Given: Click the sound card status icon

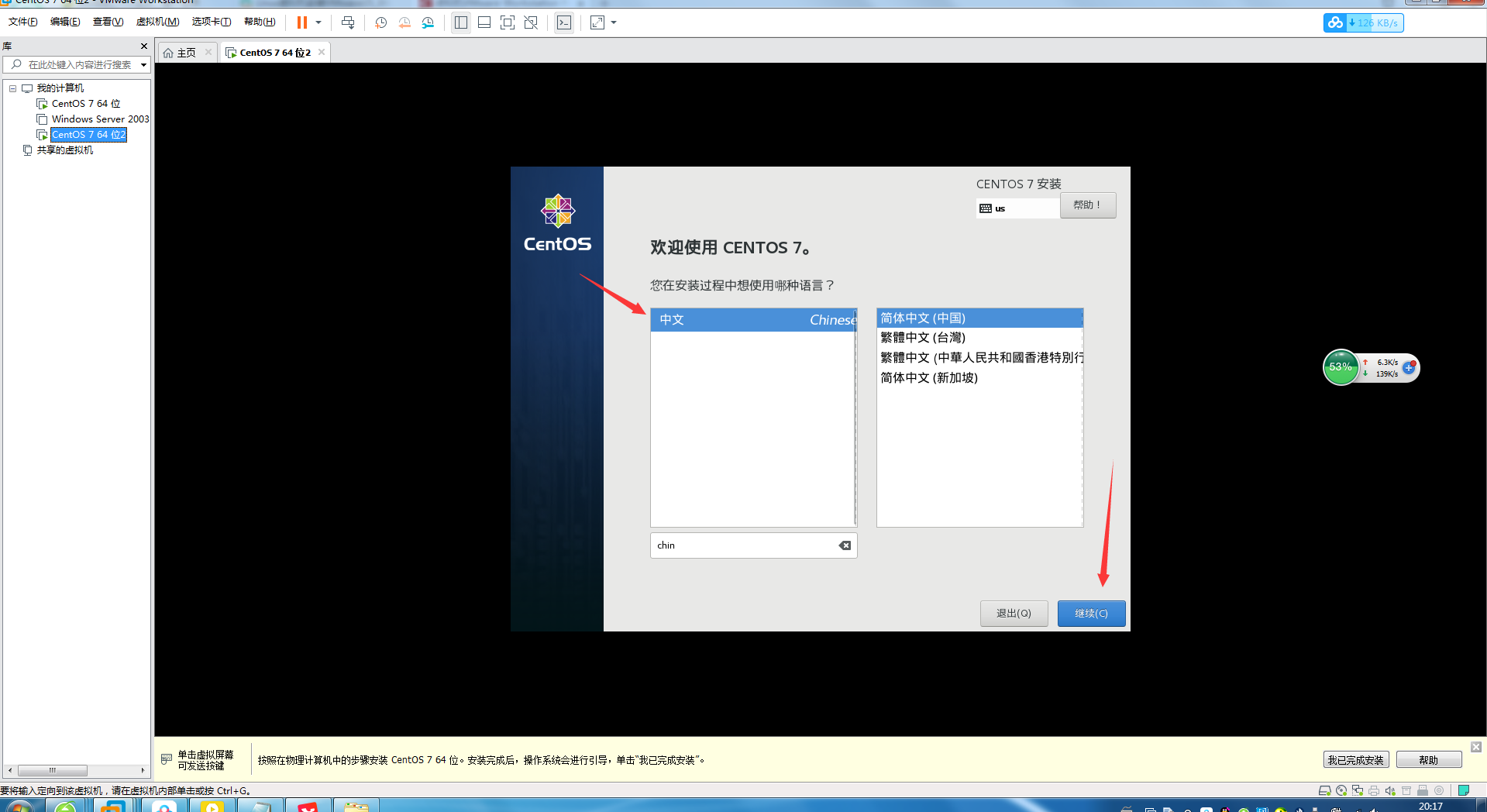Looking at the screenshot, I should click(x=1390, y=790).
